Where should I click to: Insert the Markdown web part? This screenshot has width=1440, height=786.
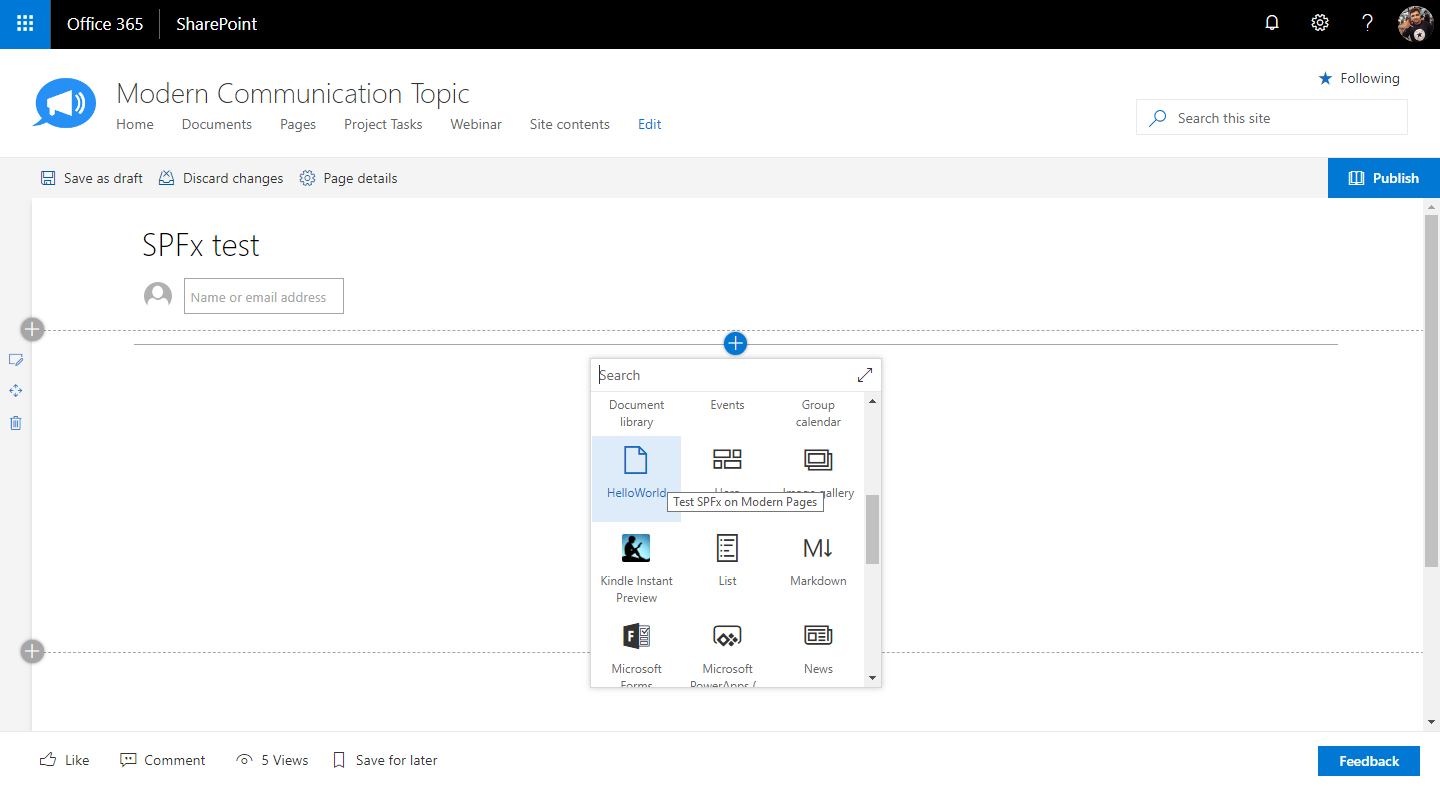pyautogui.click(x=818, y=559)
